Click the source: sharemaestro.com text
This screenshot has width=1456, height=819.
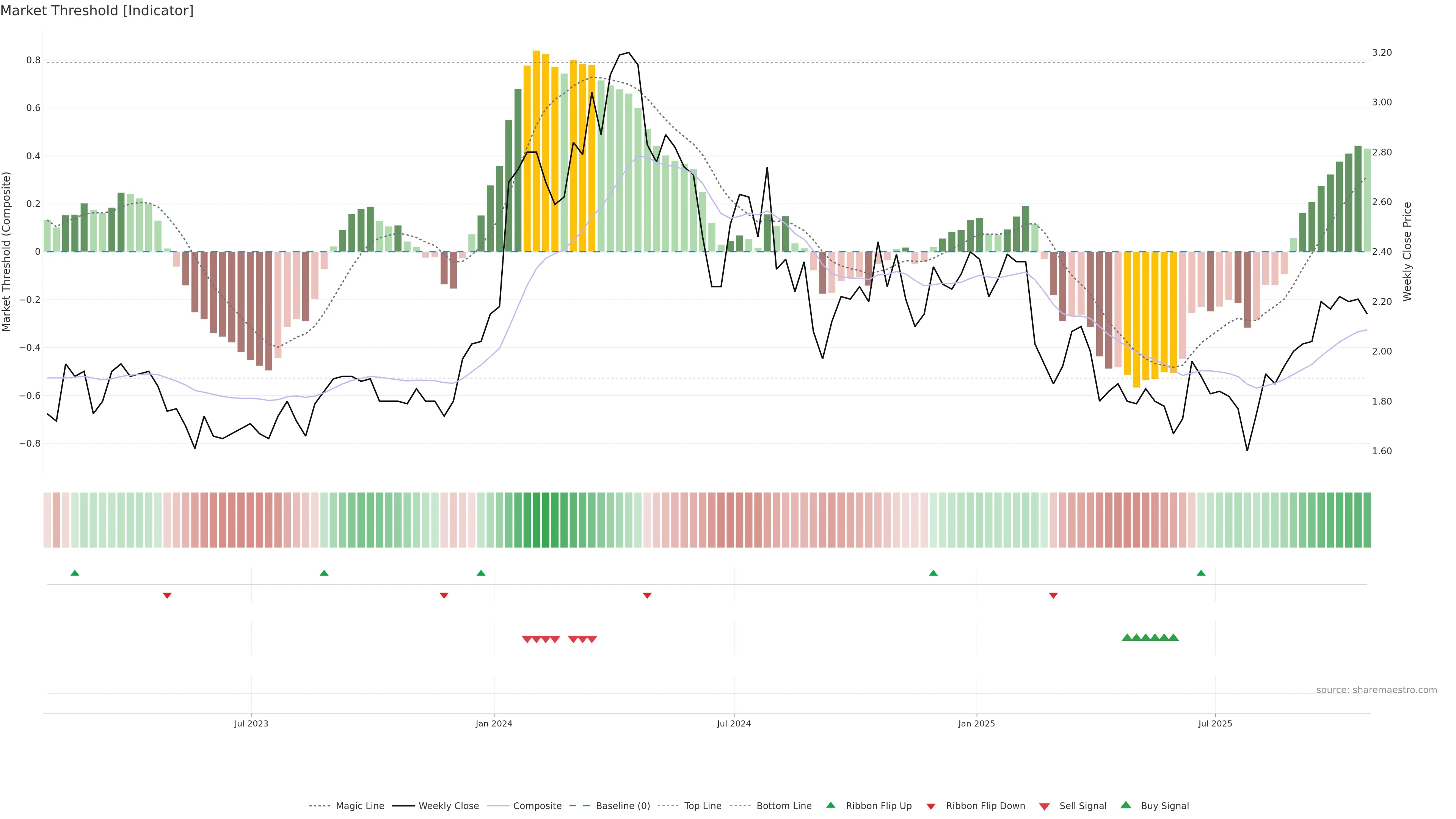pyautogui.click(x=1376, y=690)
